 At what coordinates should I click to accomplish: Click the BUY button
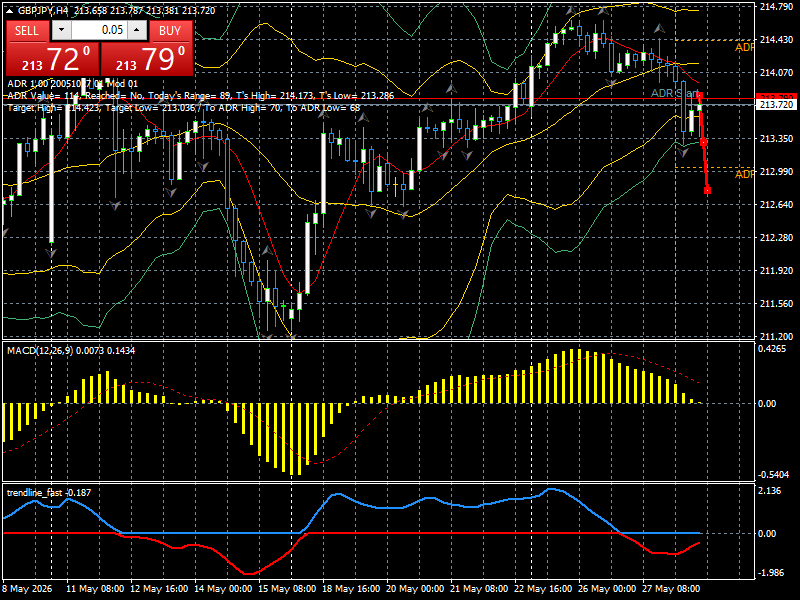170,31
